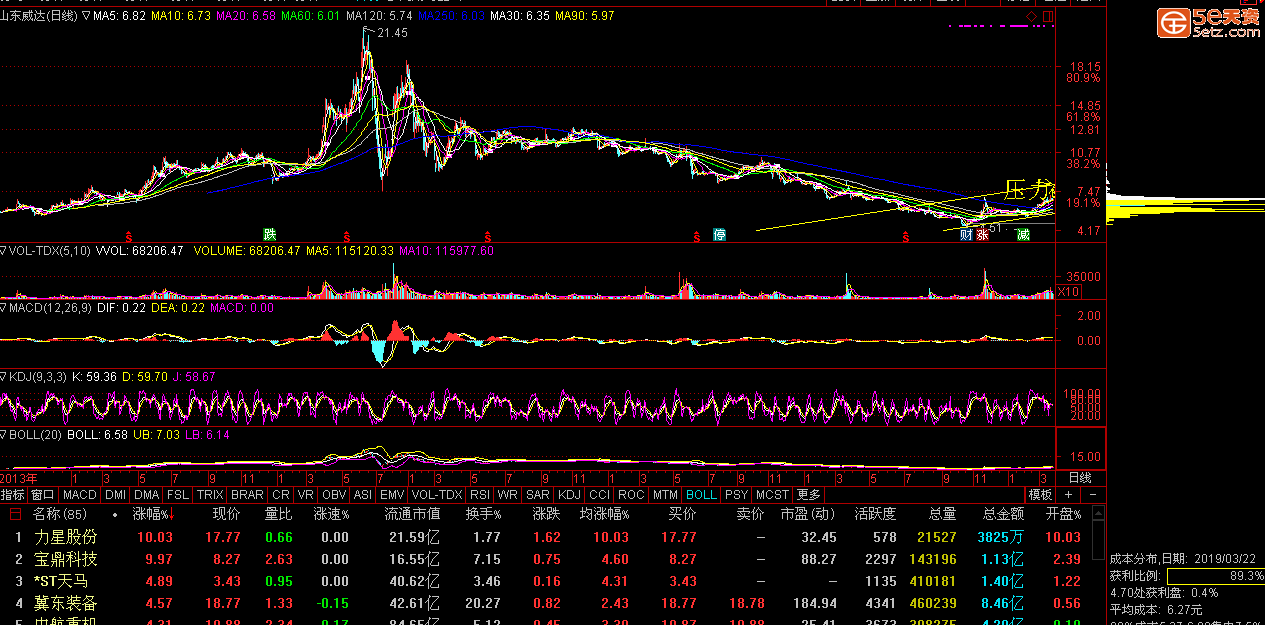Switch to the FSL indicator tab
Screen dimensions: 1265x625
177,494
